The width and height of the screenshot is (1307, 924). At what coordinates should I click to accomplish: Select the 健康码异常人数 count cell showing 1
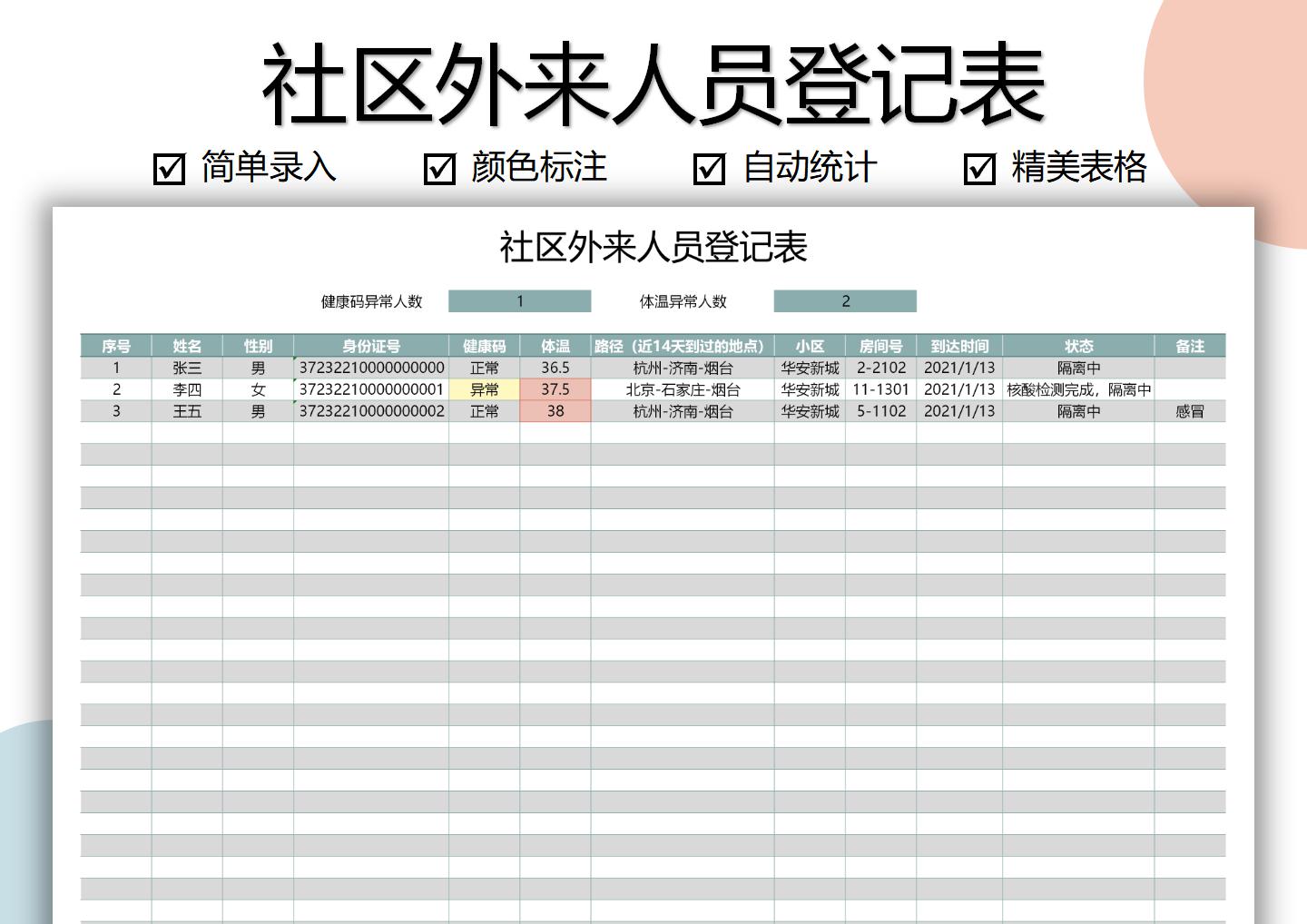[x=520, y=300]
